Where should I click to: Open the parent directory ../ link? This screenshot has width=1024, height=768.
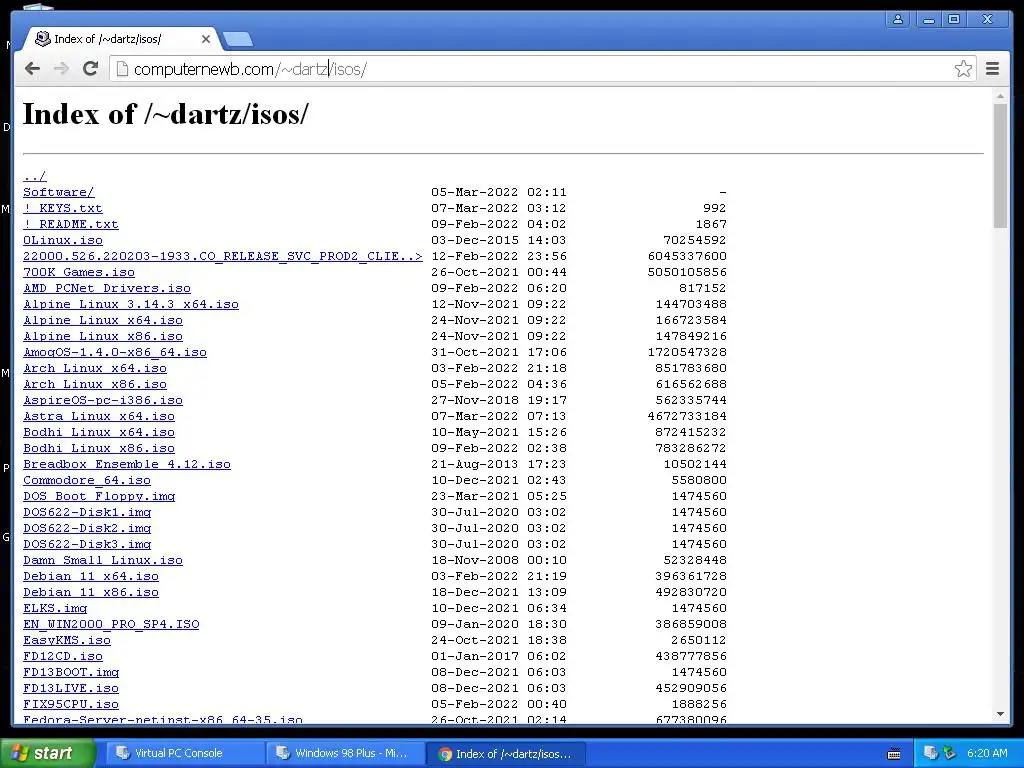tap(35, 176)
